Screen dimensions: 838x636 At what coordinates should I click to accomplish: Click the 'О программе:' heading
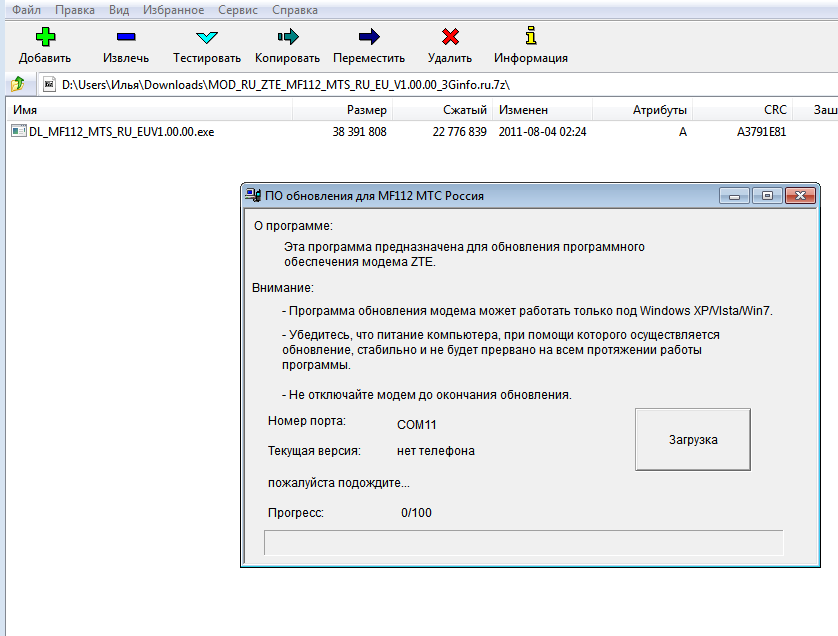click(293, 226)
